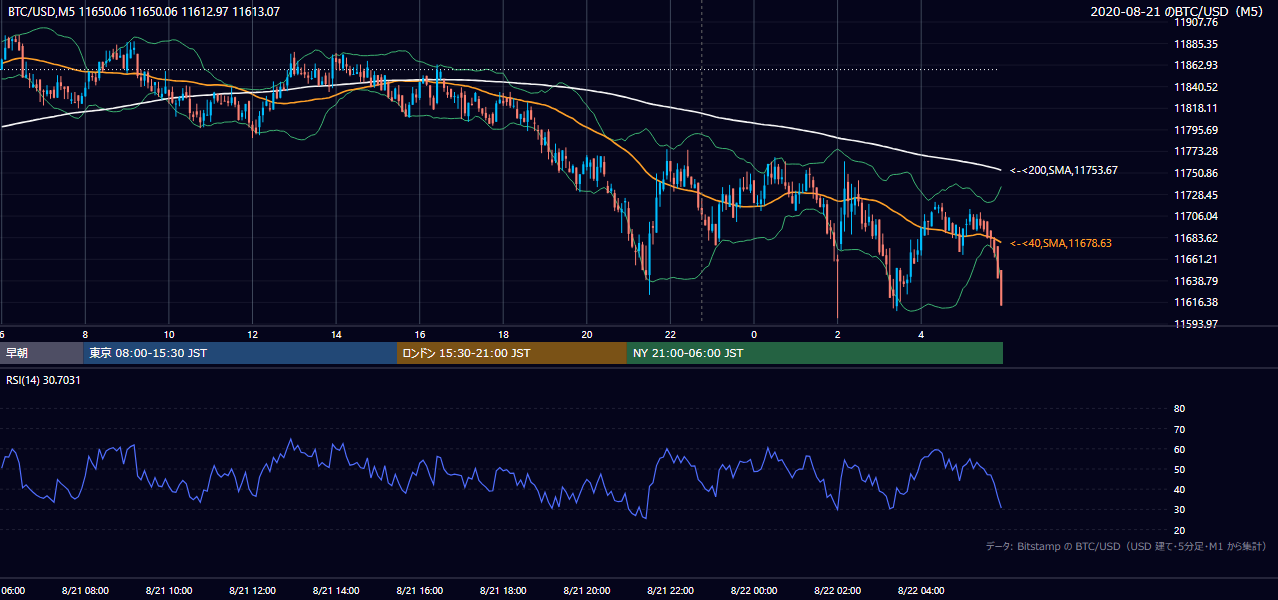1278x600 pixels.
Task: Click the hour 12 tick under the price chart
Action: pyautogui.click(x=252, y=334)
